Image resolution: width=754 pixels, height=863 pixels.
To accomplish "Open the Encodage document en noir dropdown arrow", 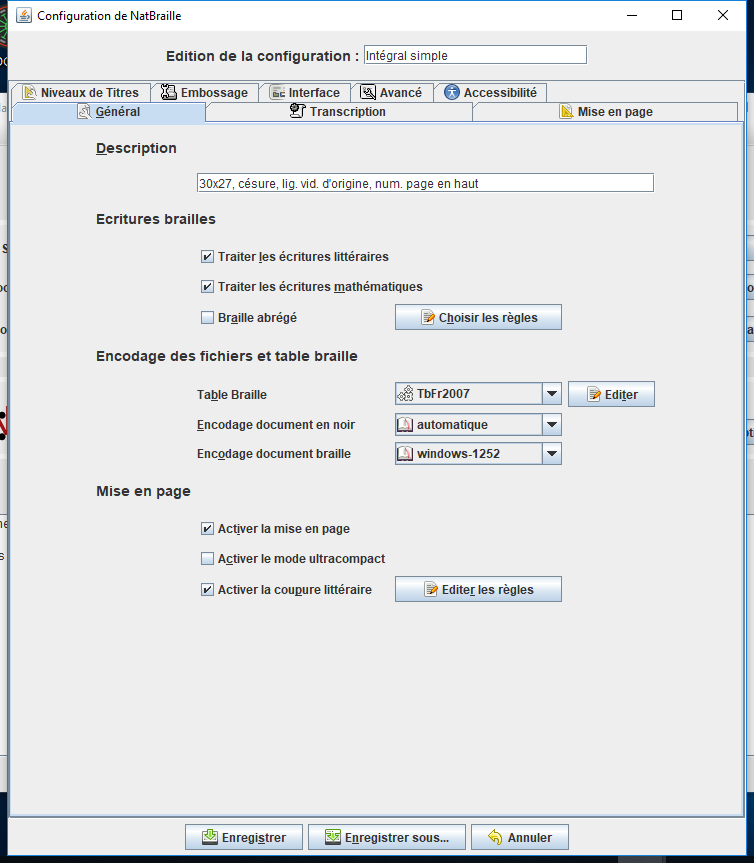I will pos(551,424).
